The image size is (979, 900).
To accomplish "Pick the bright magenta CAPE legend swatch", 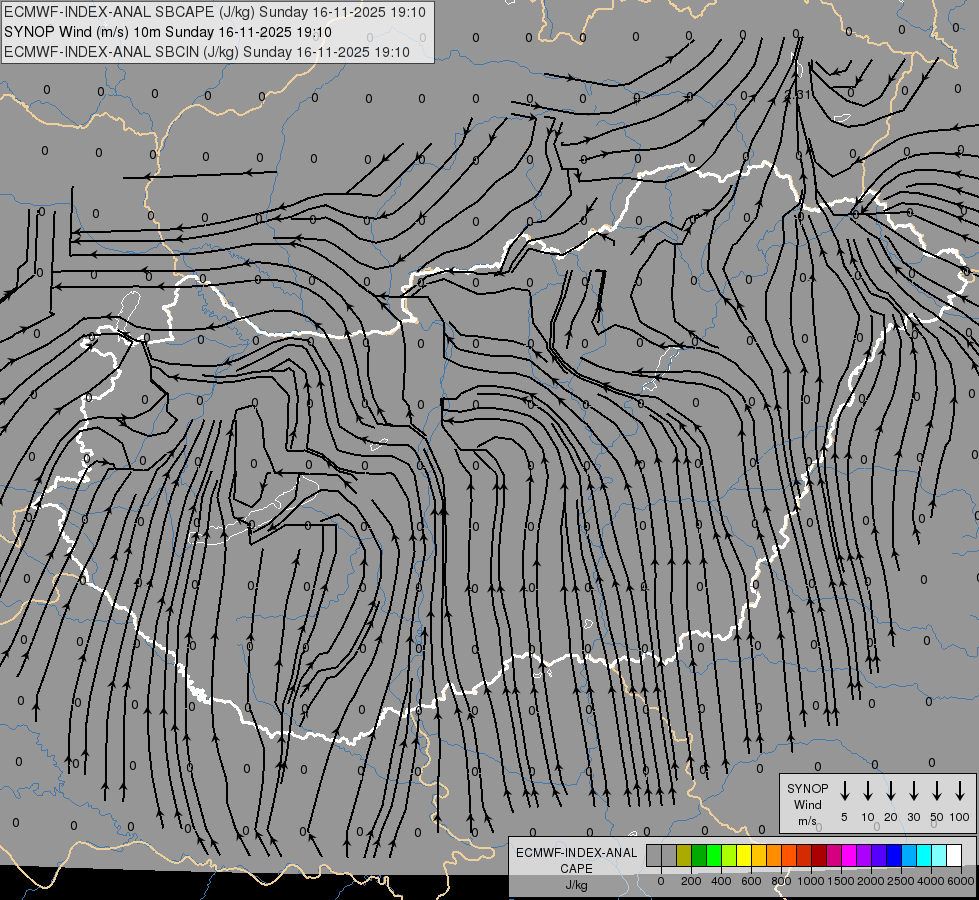I will pyautogui.click(x=850, y=855).
